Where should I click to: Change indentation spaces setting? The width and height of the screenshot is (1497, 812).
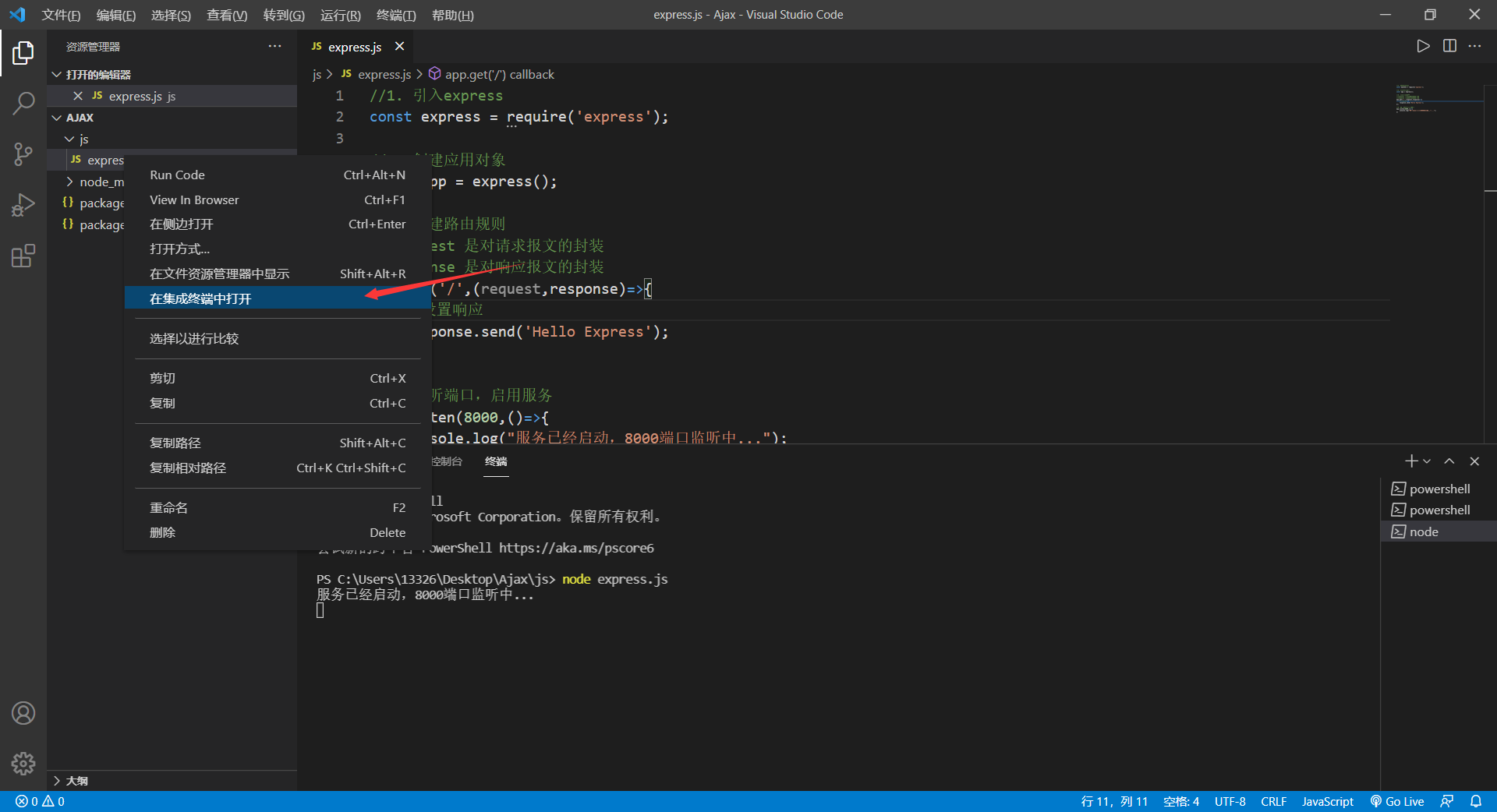pos(1180,801)
